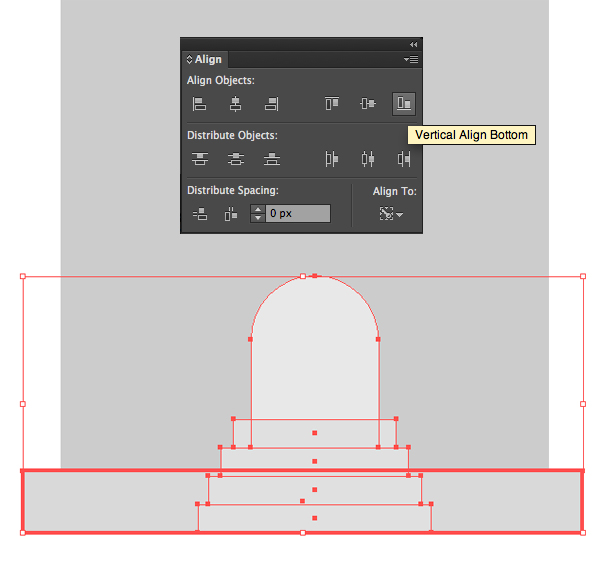This screenshot has height=575, width=600.
Task: Cycle panel view via arrows beside Align title
Action: [189, 59]
